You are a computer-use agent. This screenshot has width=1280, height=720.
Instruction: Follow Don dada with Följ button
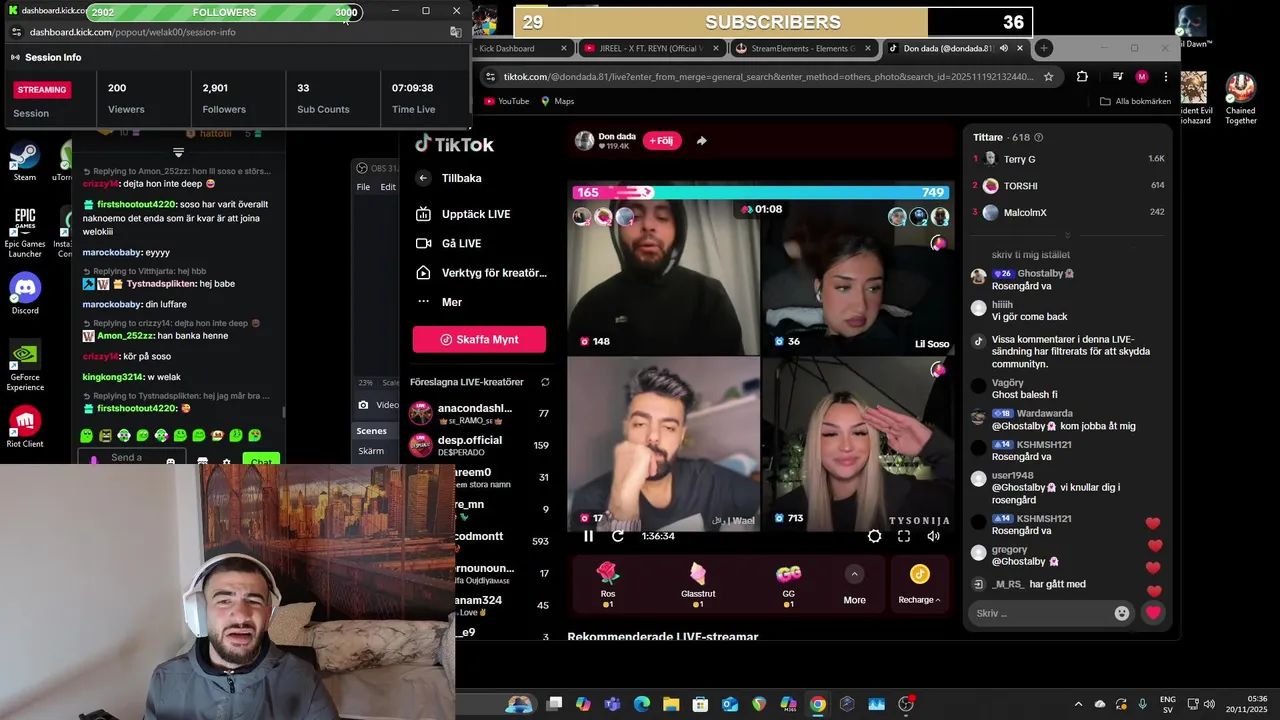pyautogui.click(x=662, y=141)
